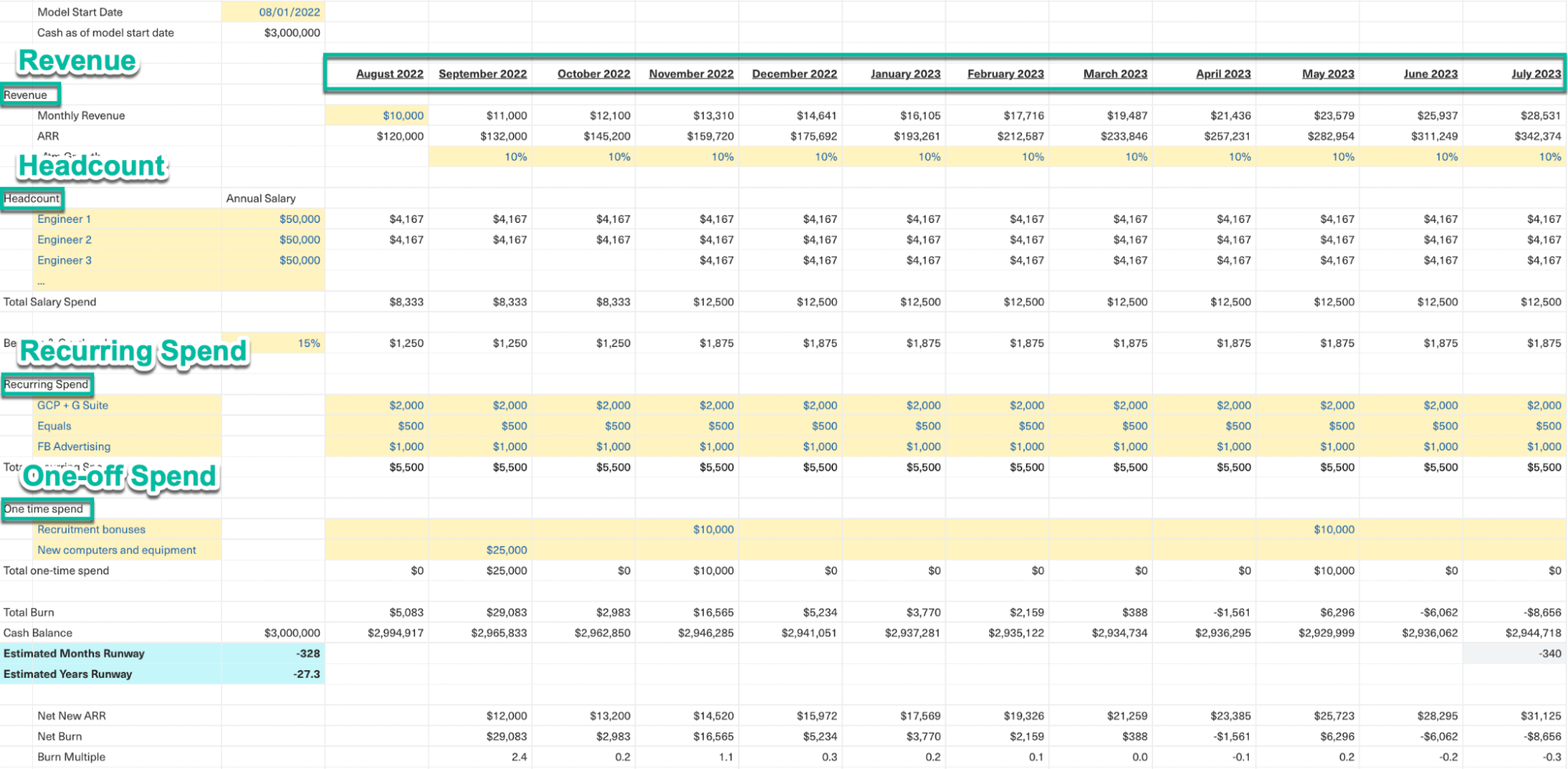Select the September 2022 column header
The image size is (1568, 769).
tap(482, 74)
